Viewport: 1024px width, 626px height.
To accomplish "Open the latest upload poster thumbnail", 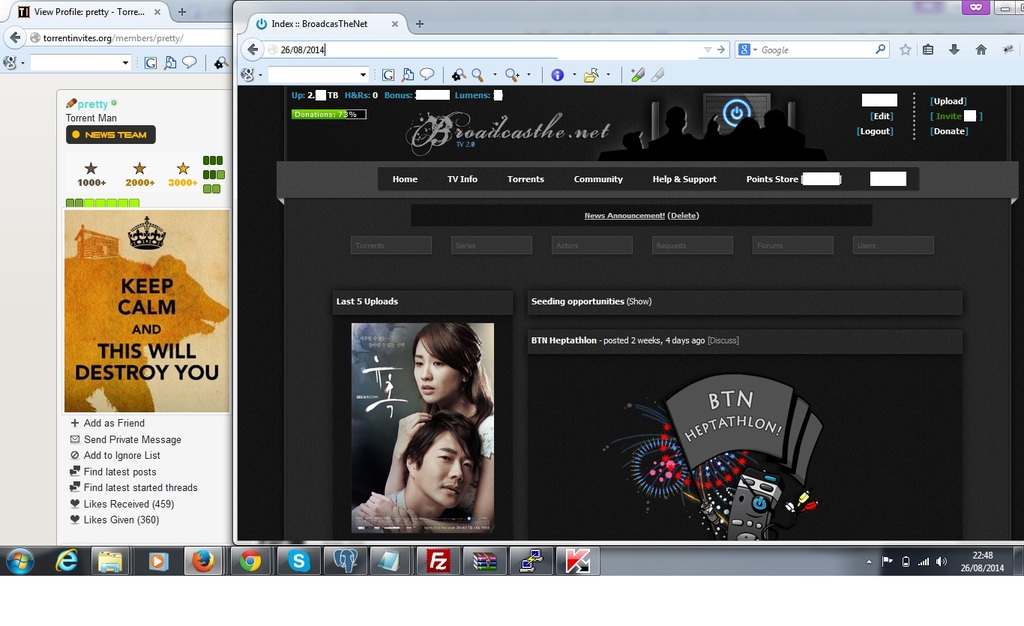I will 423,428.
